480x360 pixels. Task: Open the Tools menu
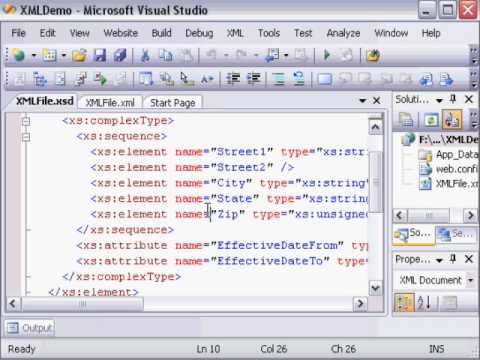point(269,33)
